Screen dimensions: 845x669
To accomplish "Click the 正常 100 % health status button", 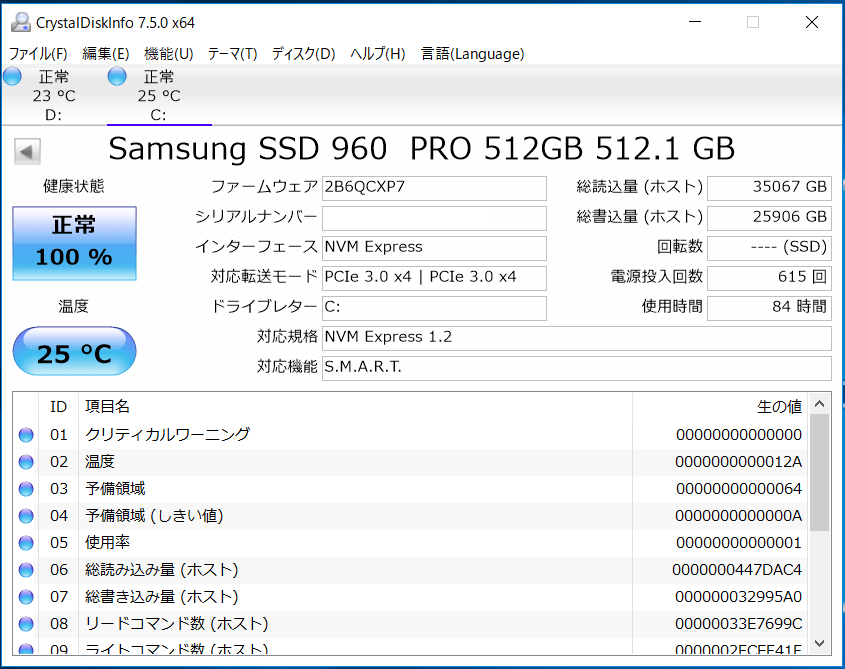I will tap(74, 243).
